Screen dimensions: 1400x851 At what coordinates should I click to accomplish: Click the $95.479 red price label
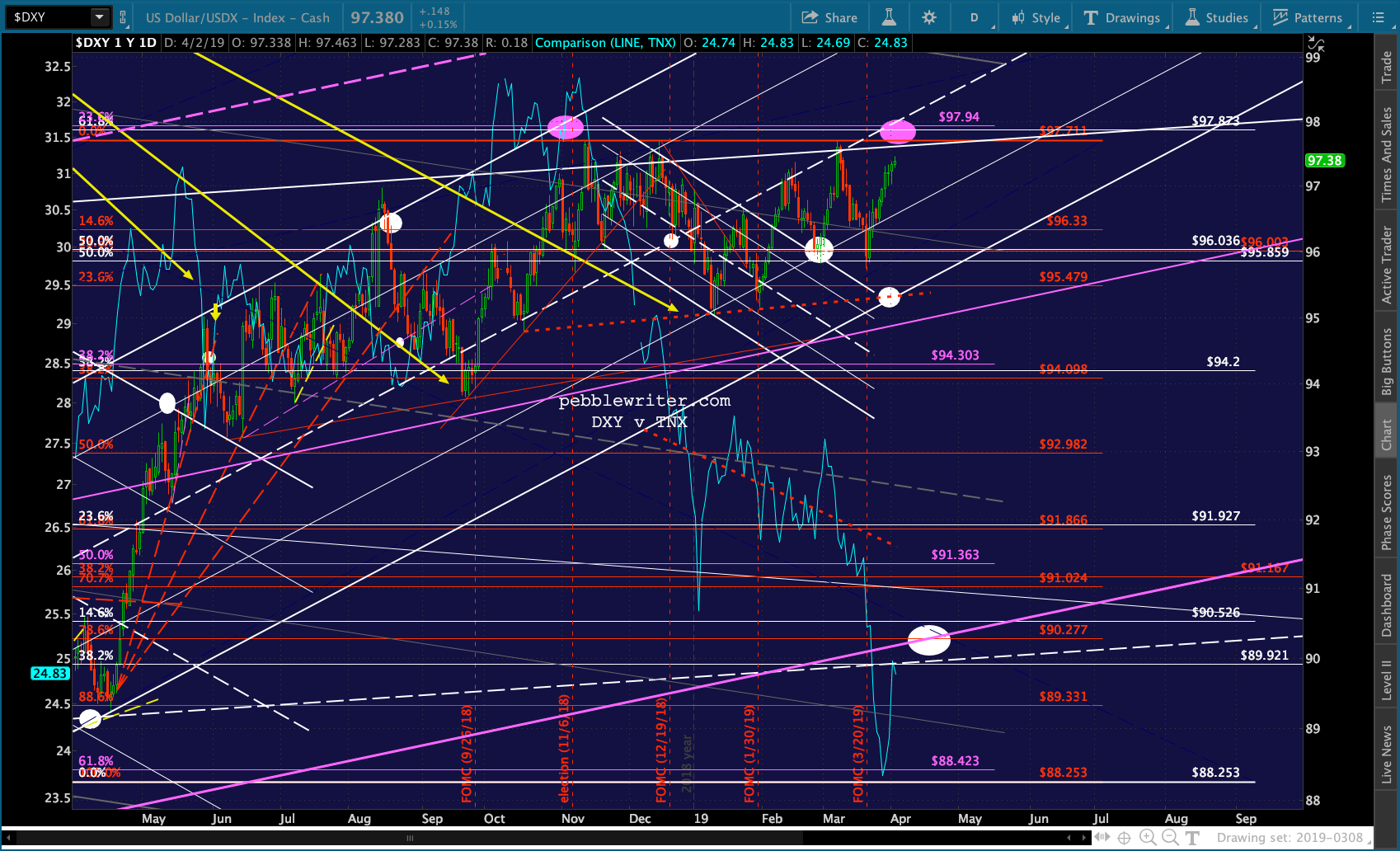(x=1064, y=277)
